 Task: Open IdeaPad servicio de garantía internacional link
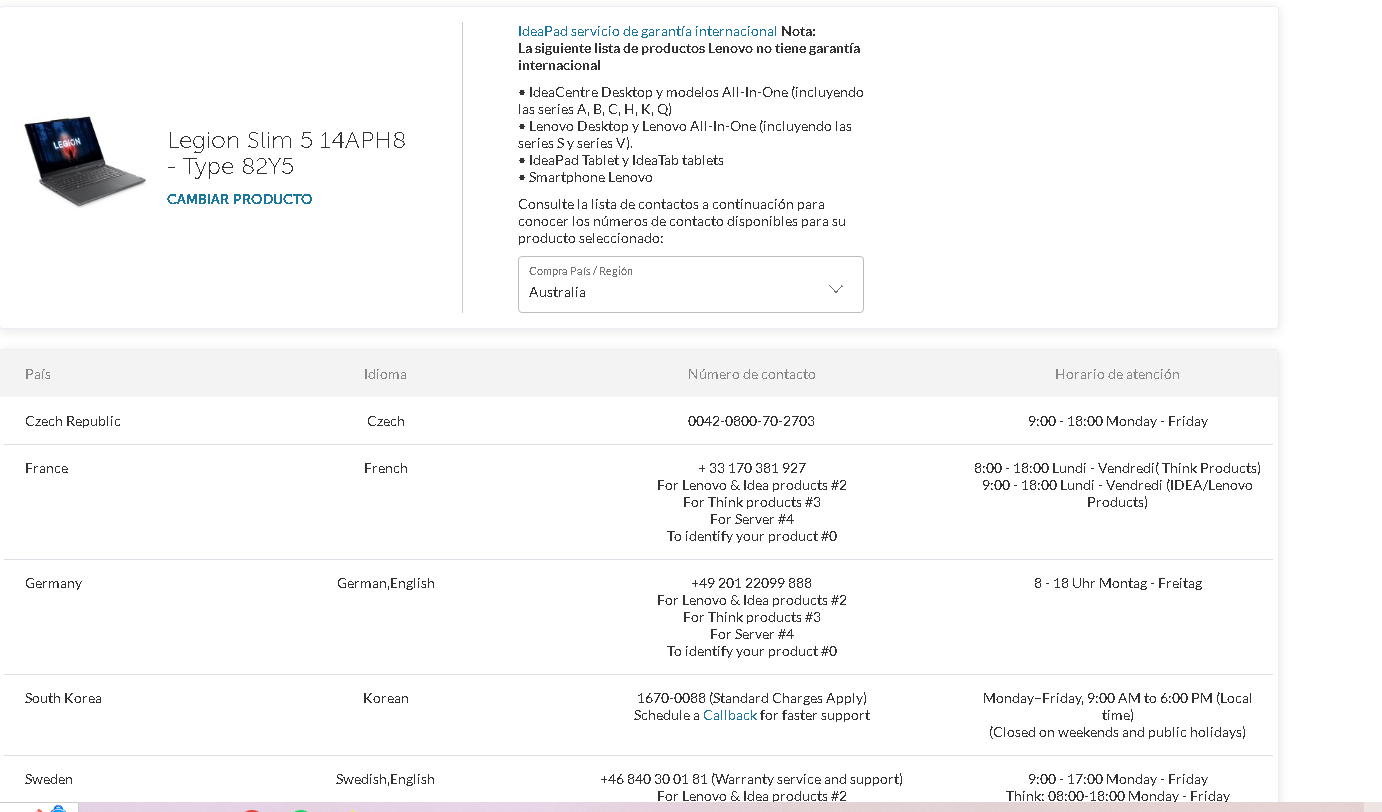(647, 31)
